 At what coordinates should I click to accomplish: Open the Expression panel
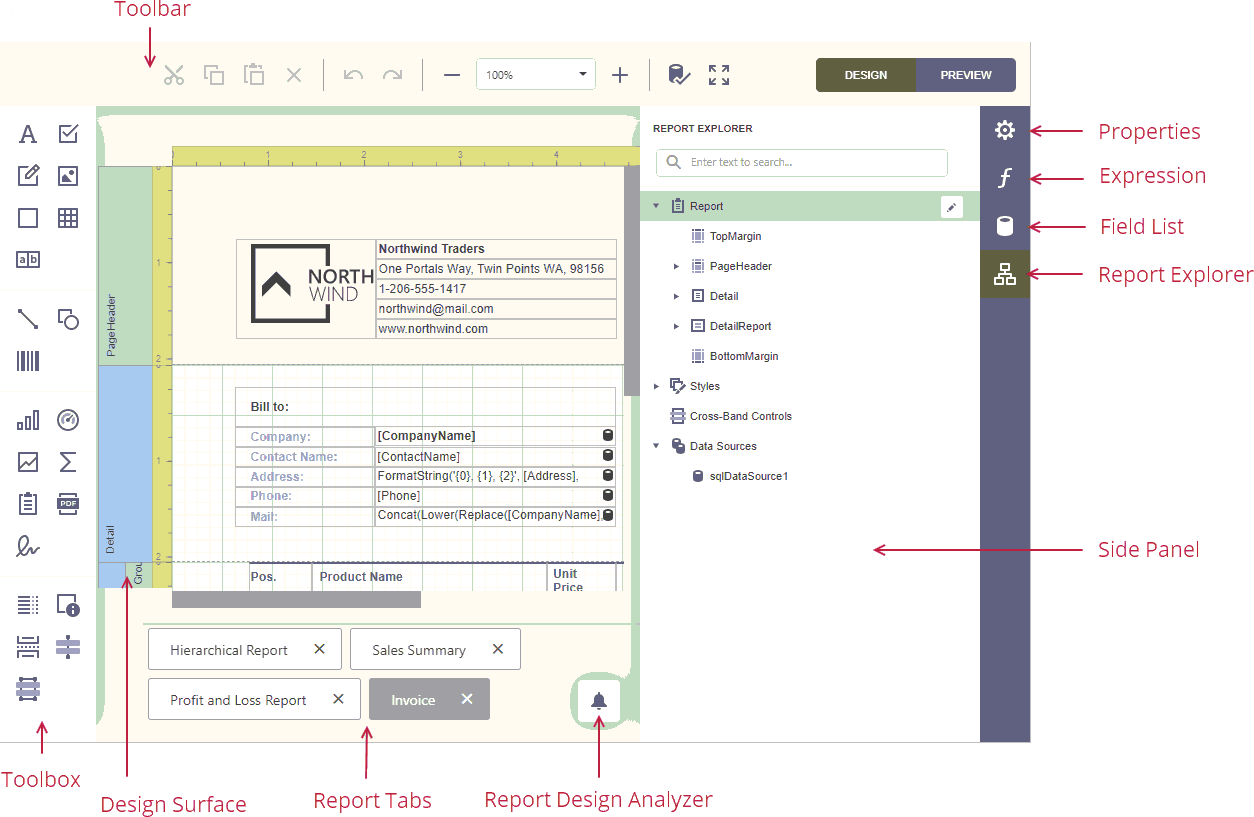(1005, 178)
